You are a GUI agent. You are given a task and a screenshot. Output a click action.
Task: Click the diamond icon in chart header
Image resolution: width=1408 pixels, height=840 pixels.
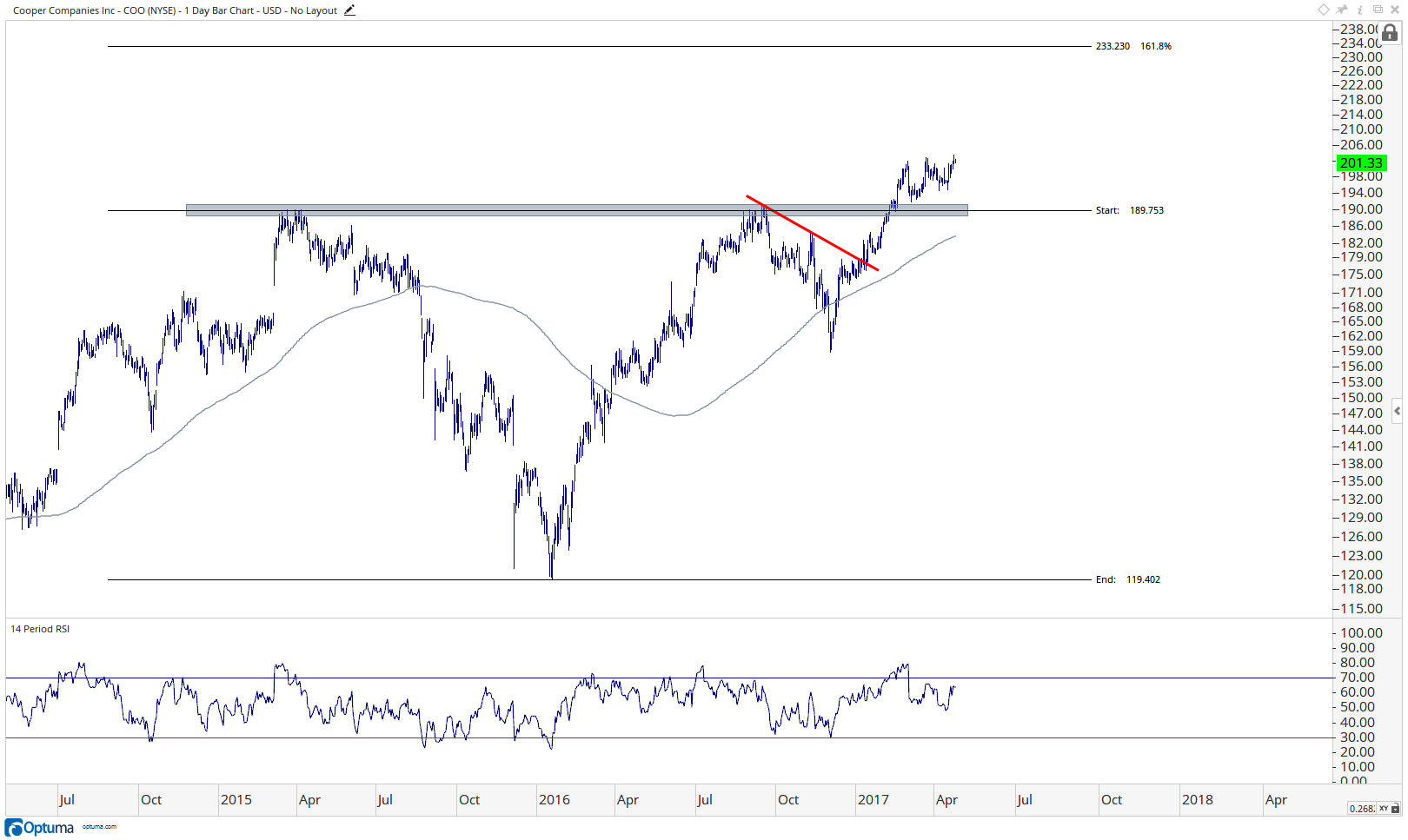coord(1324,10)
